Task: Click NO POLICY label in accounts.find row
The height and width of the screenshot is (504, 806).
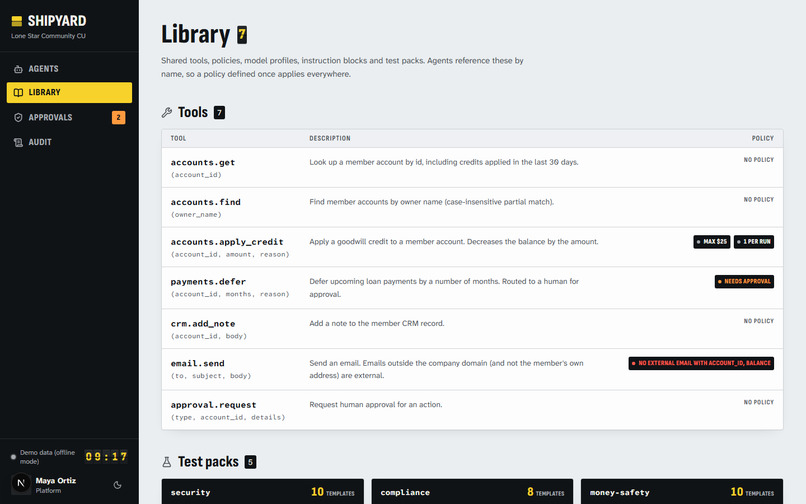Action: coord(759,200)
